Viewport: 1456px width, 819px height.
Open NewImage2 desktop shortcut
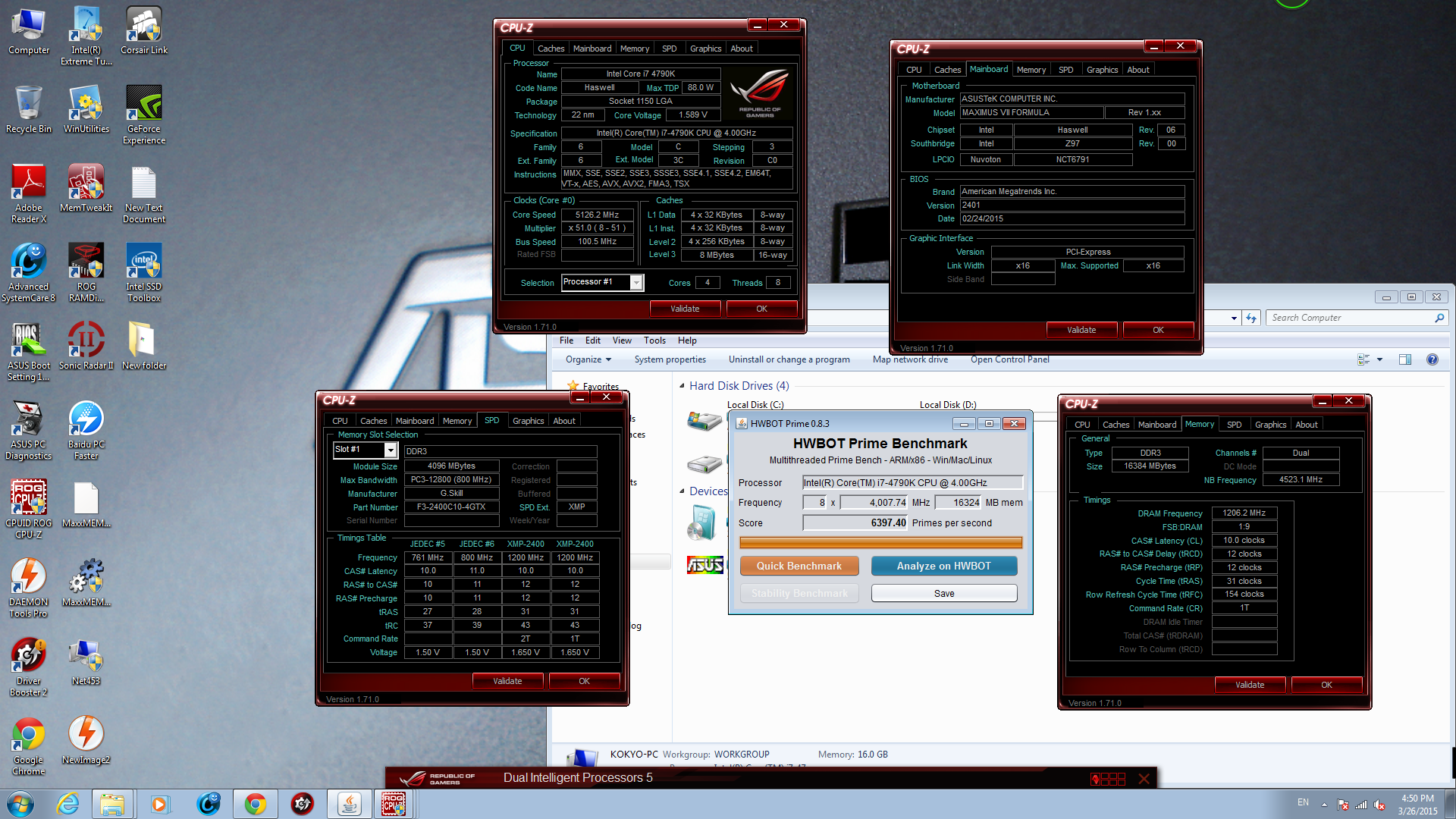(x=86, y=741)
